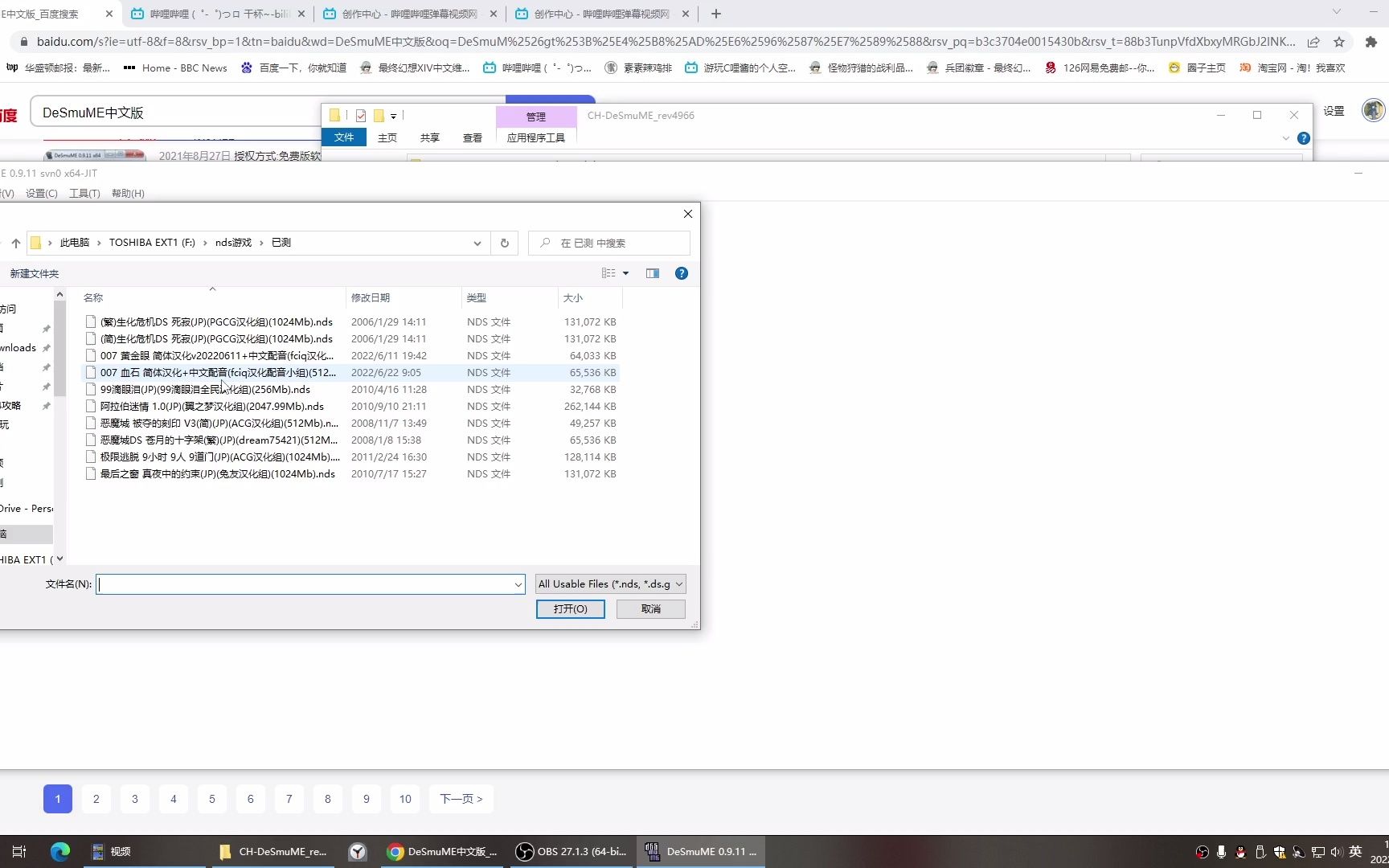Close the open file dialog
The width and height of the screenshot is (1389, 868).
coord(688,214)
